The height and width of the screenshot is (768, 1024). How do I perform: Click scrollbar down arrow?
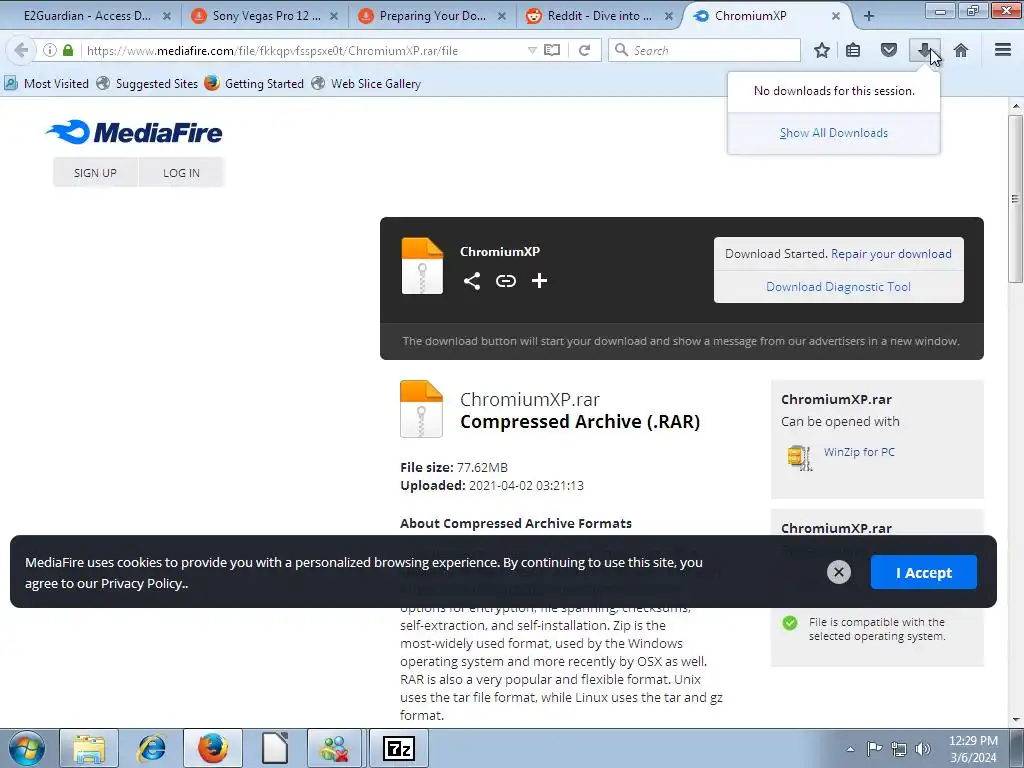(x=1015, y=720)
